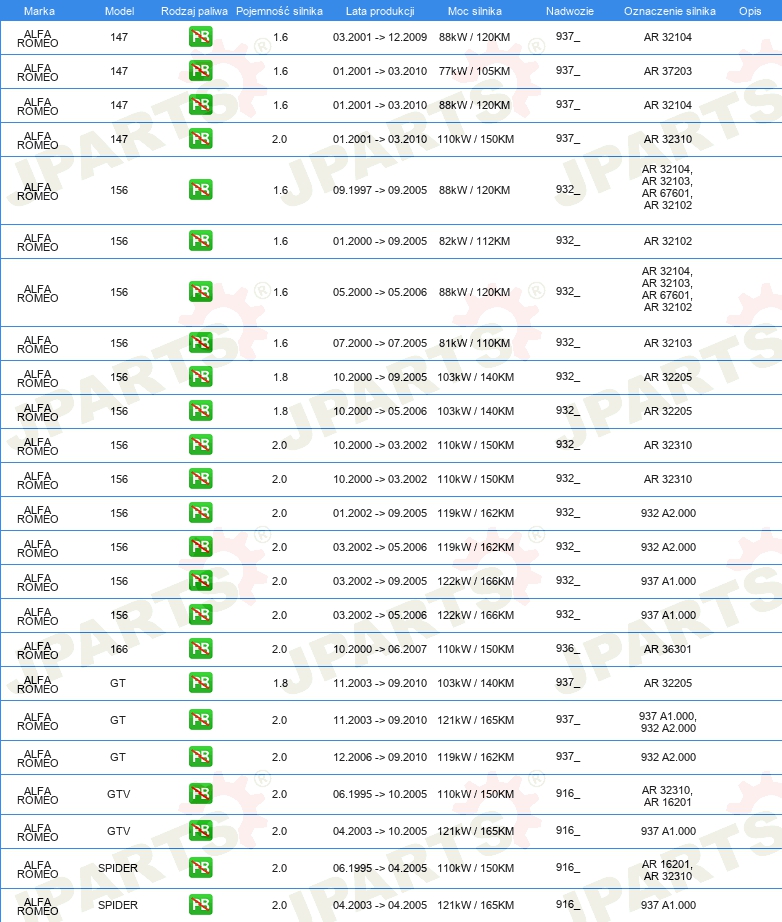Click petrol icon in 156 82kW / 112KM row
Image resolution: width=782 pixels, height=922 pixels.
point(200,241)
